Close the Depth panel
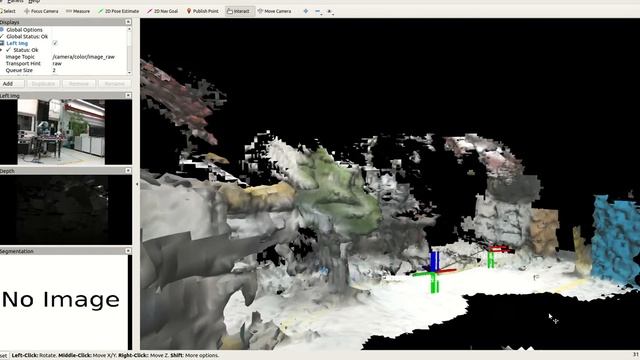Image resolution: width=640 pixels, height=360 pixels. 128,171
